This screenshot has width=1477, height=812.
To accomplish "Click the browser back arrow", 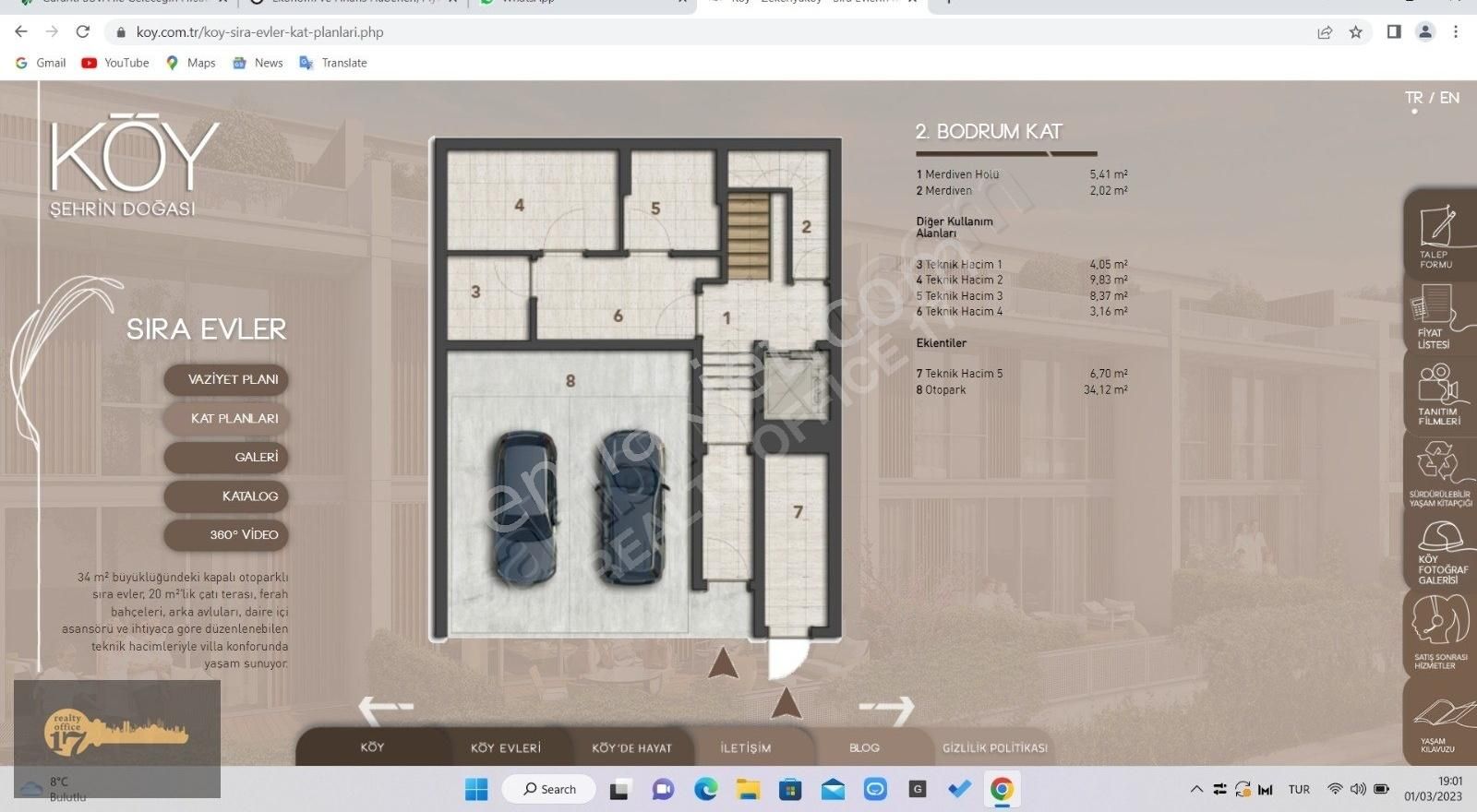I will pyautogui.click(x=21, y=31).
